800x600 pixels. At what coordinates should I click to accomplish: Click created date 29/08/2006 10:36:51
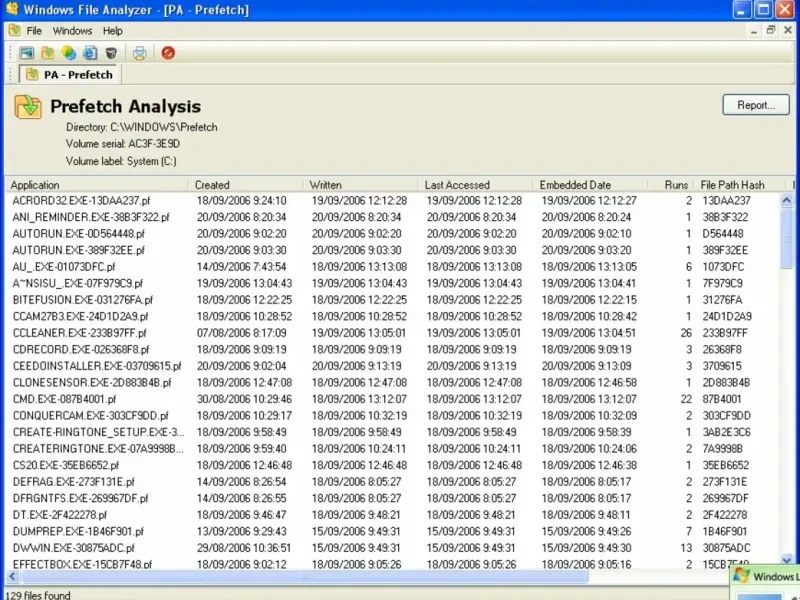pyautogui.click(x=244, y=548)
